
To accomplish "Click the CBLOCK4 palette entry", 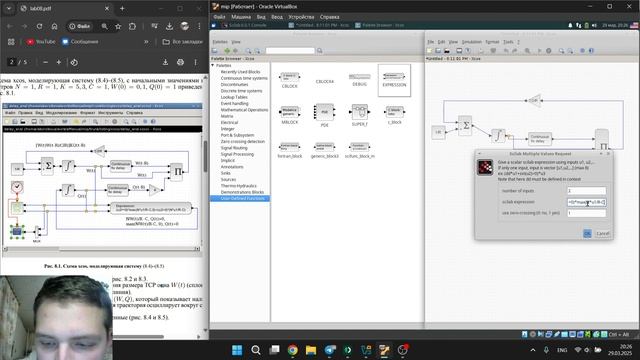I will point(324,81).
